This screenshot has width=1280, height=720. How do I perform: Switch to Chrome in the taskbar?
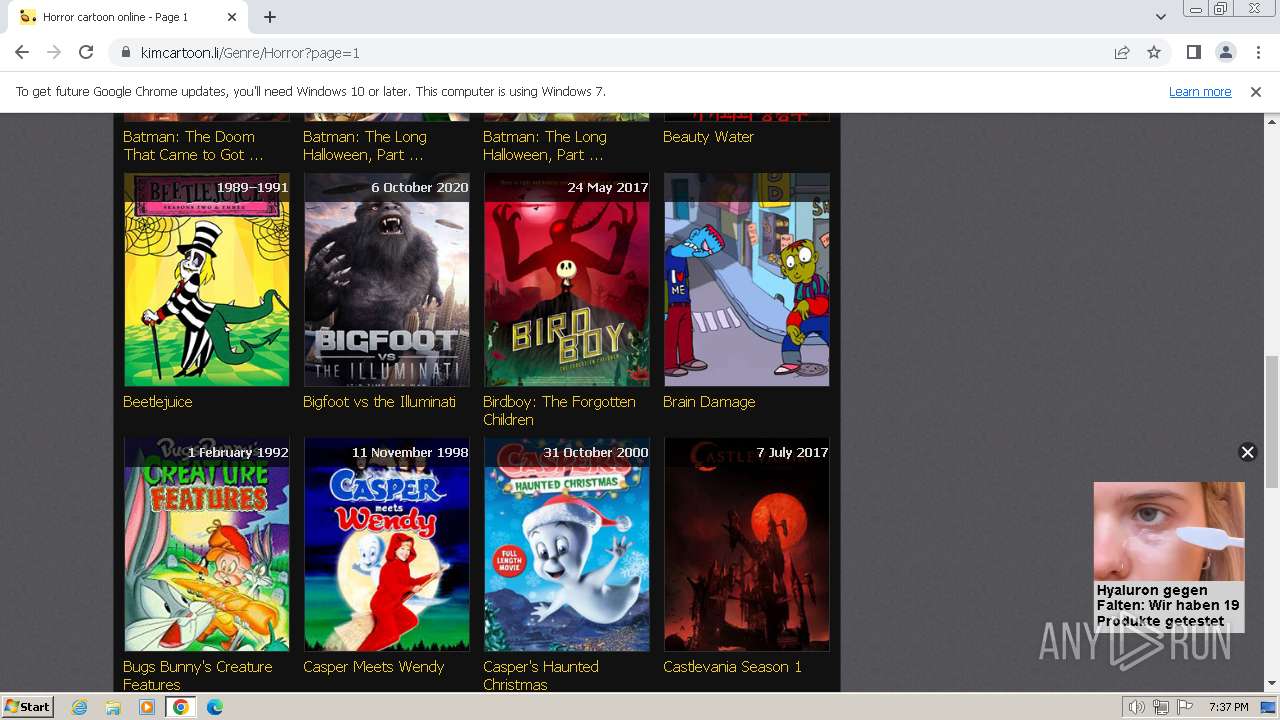[x=181, y=707]
